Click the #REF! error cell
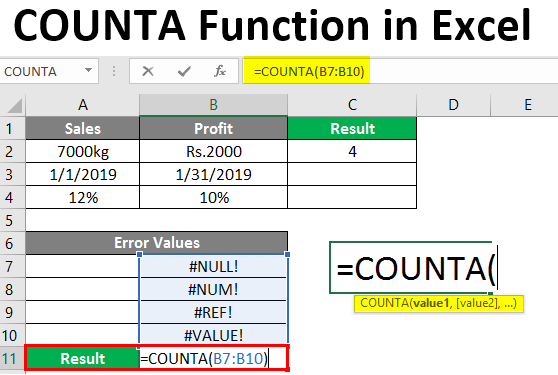558x375 pixels. pyautogui.click(x=213, y=312)
